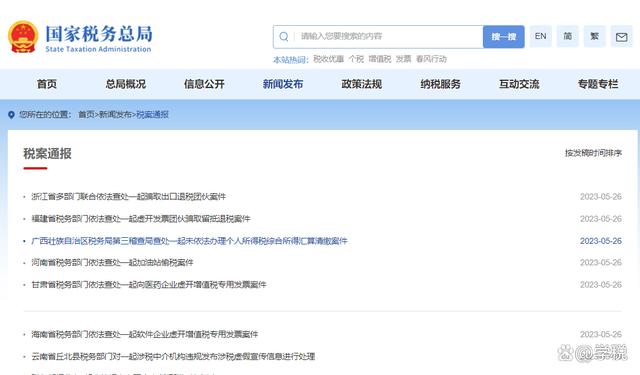Switch to EN language

(540, 36)
